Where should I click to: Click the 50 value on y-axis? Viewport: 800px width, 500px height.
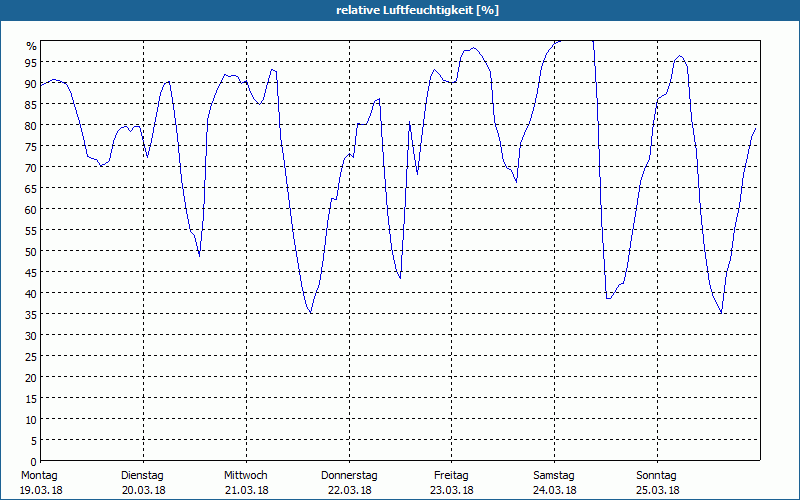click(x=31, y=252)
